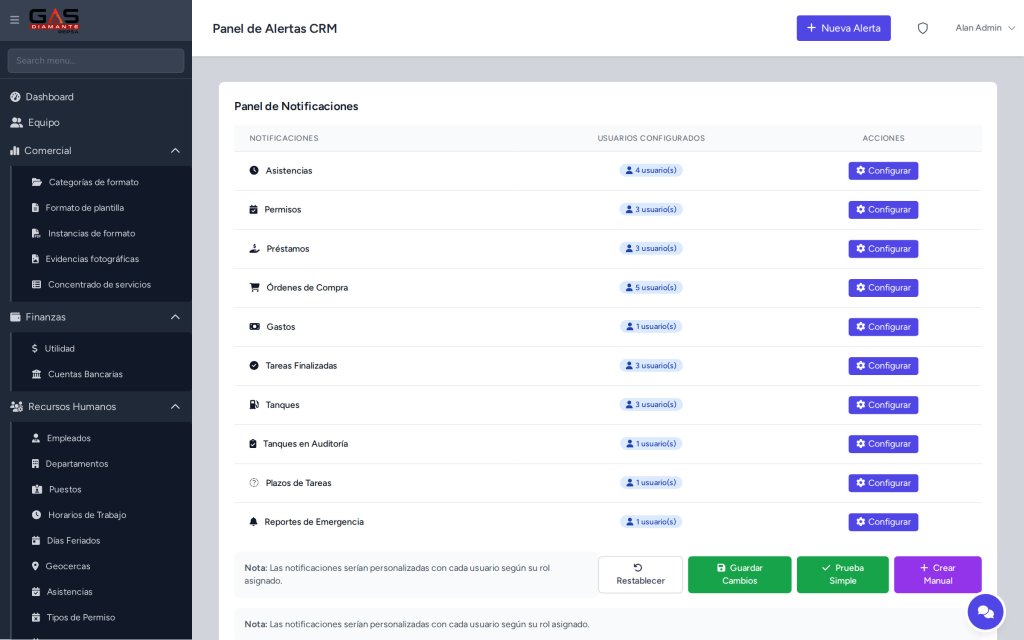Viewport: 1024px width, 640px height.
Task: Configure Tanques notifications
Action: pyautogui.click(x=883, y=405)
